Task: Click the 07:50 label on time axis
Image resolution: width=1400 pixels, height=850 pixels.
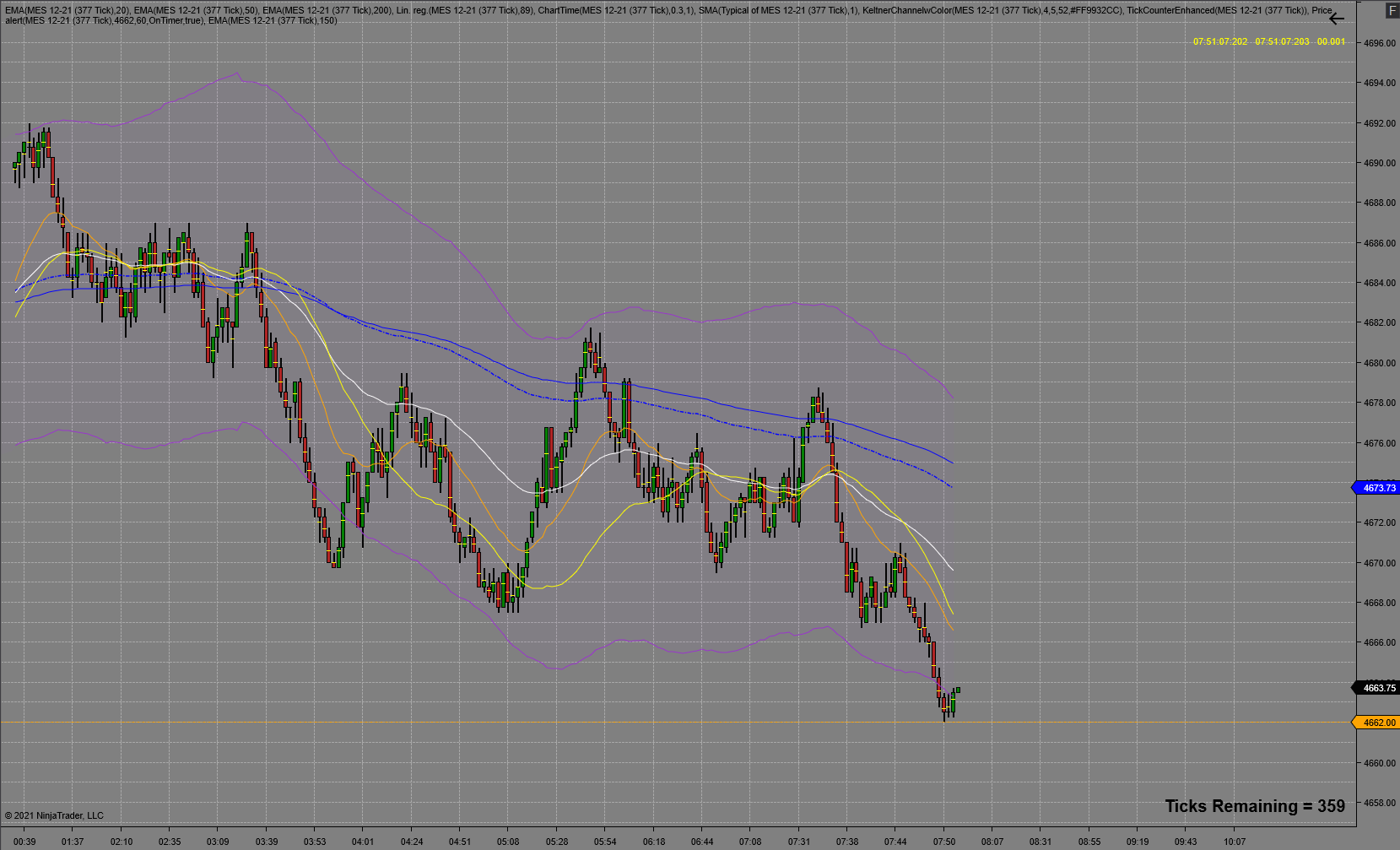Action: tap(944, 842)
